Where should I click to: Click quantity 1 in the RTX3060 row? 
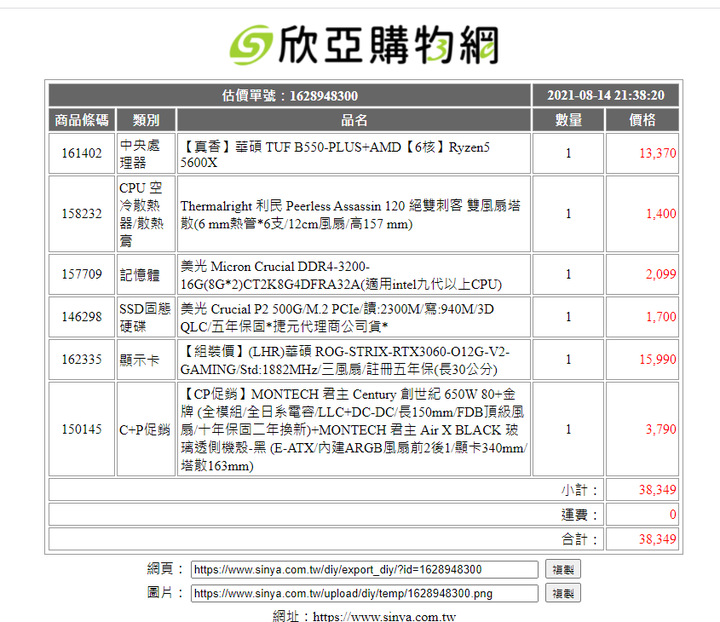[x=568, y=359]
